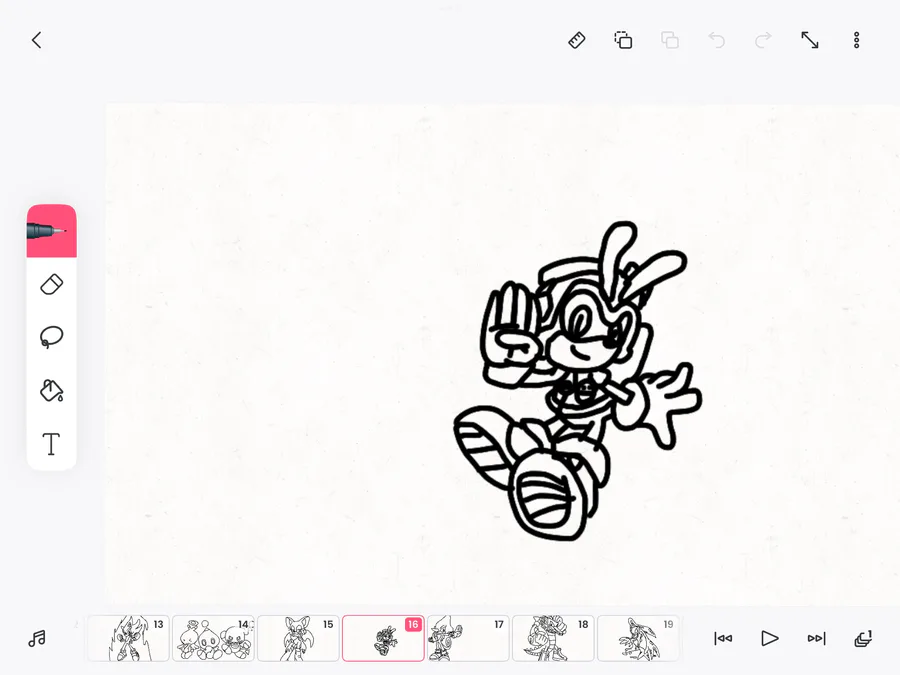900x675 pixels.
Task: Enter fullscreen with the expand arrows
Action: tap(810, 40)
